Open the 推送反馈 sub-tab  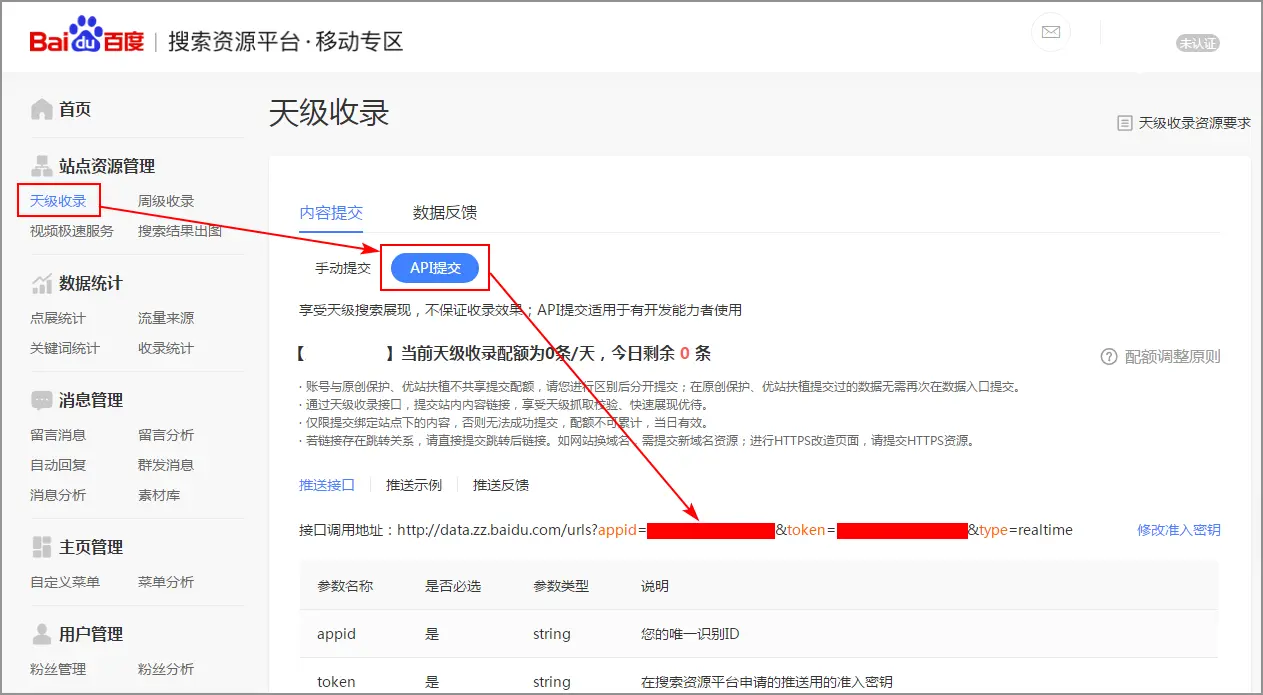click(x=501, y=485)
